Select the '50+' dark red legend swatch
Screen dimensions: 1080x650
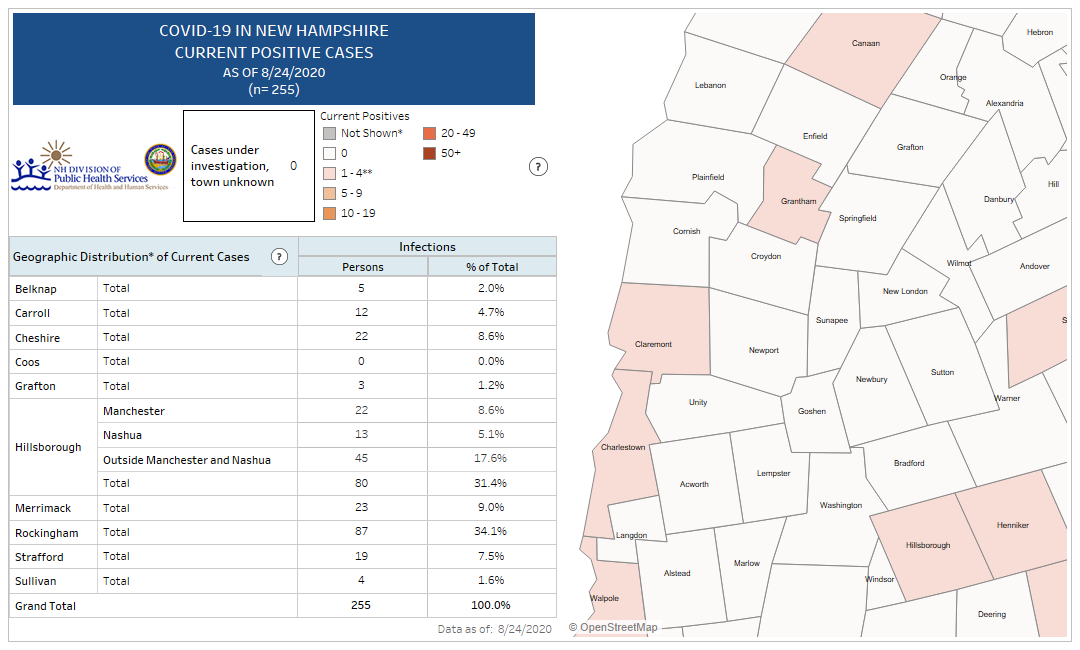click(x=429, y=153)
